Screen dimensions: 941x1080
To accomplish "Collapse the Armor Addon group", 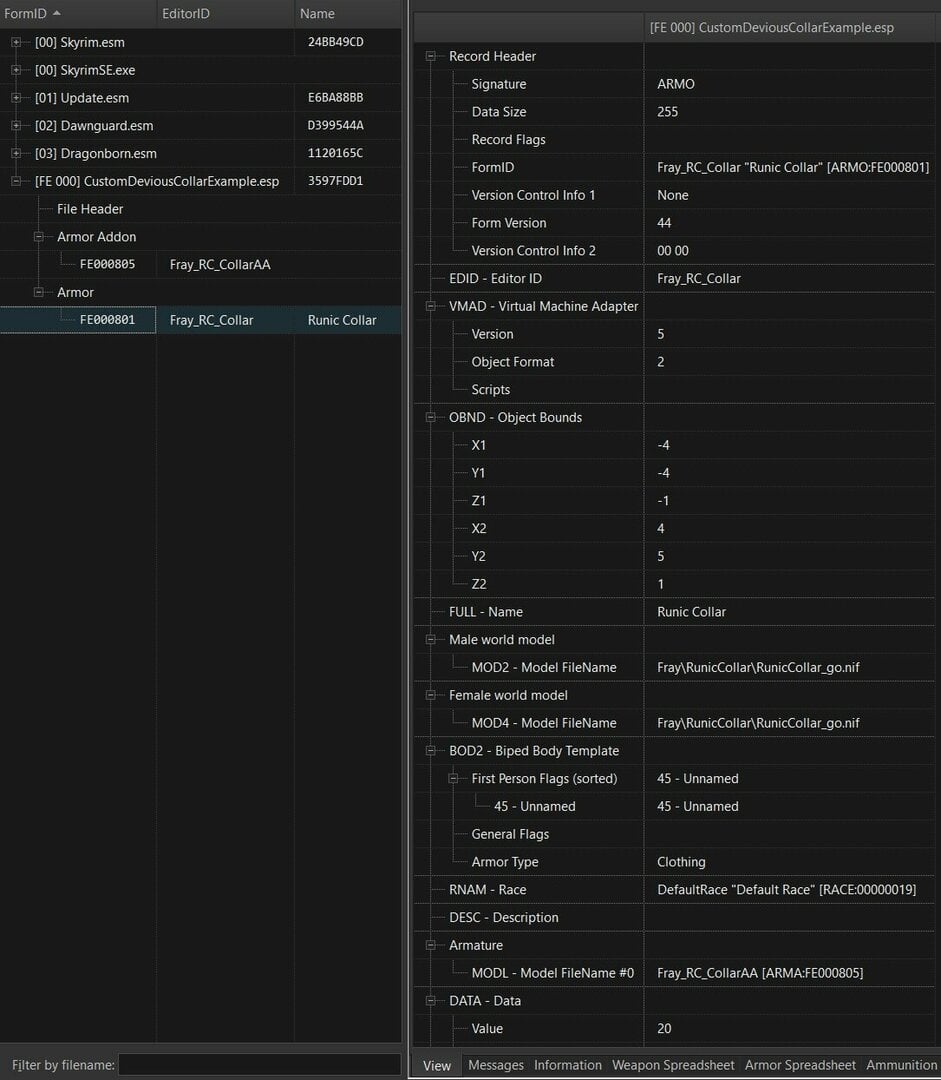I will [39, 236].
